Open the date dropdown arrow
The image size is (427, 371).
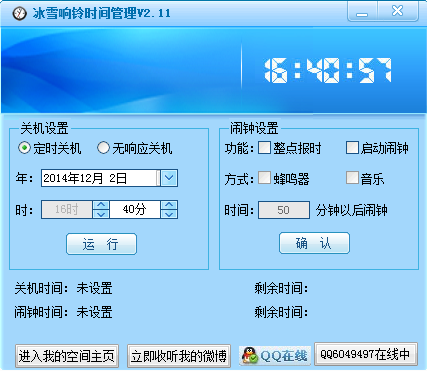(169, 178)
